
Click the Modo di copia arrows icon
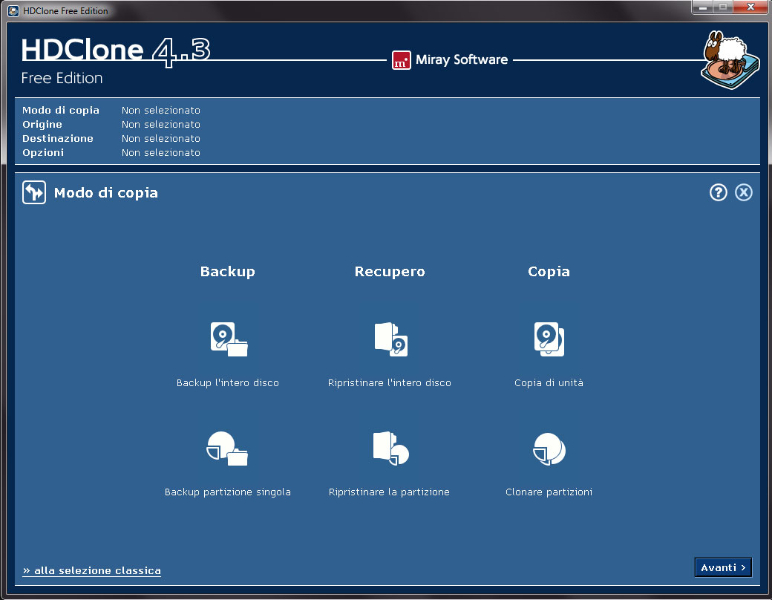pos(34,193)
